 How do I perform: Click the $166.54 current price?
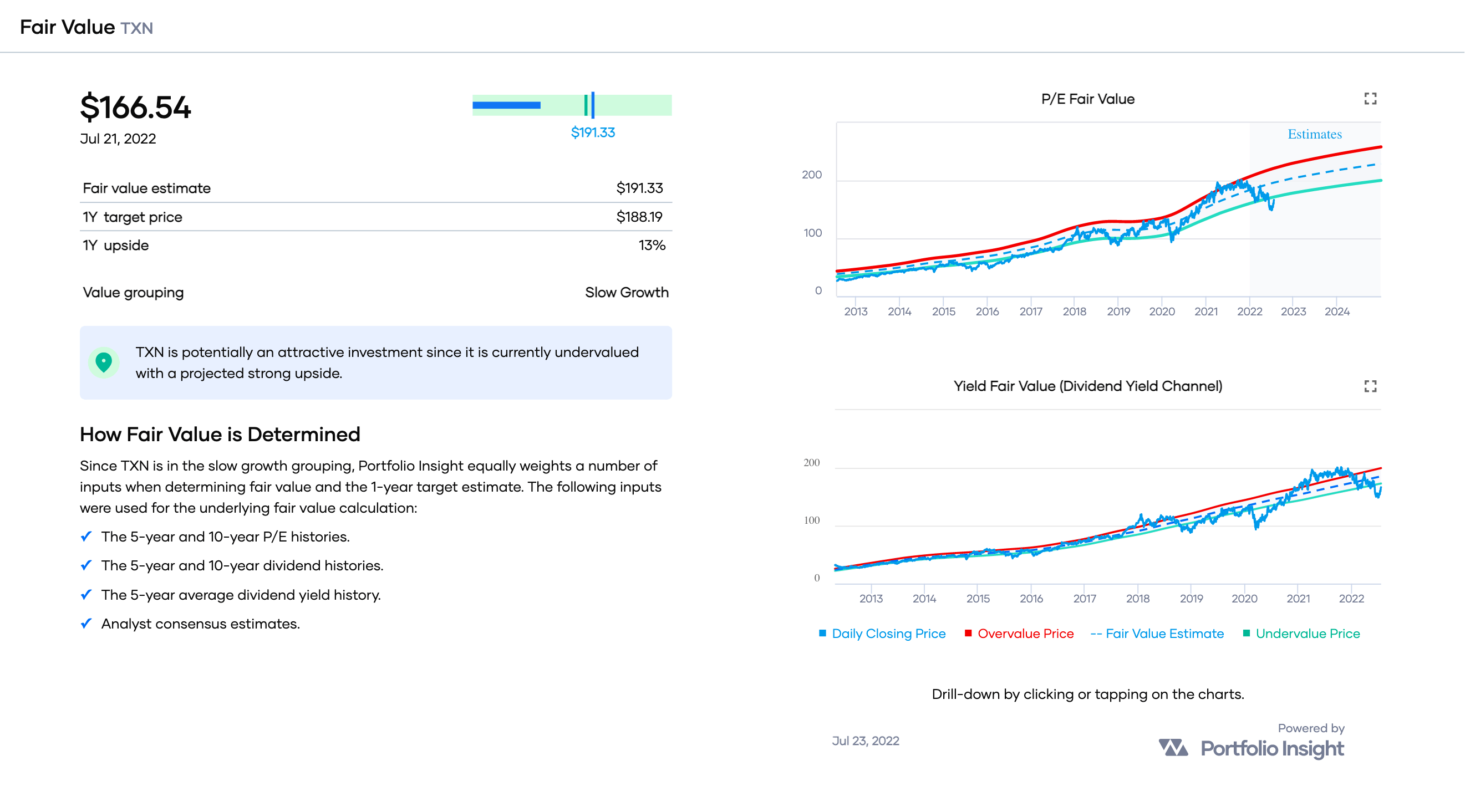(x=135, y=108)
